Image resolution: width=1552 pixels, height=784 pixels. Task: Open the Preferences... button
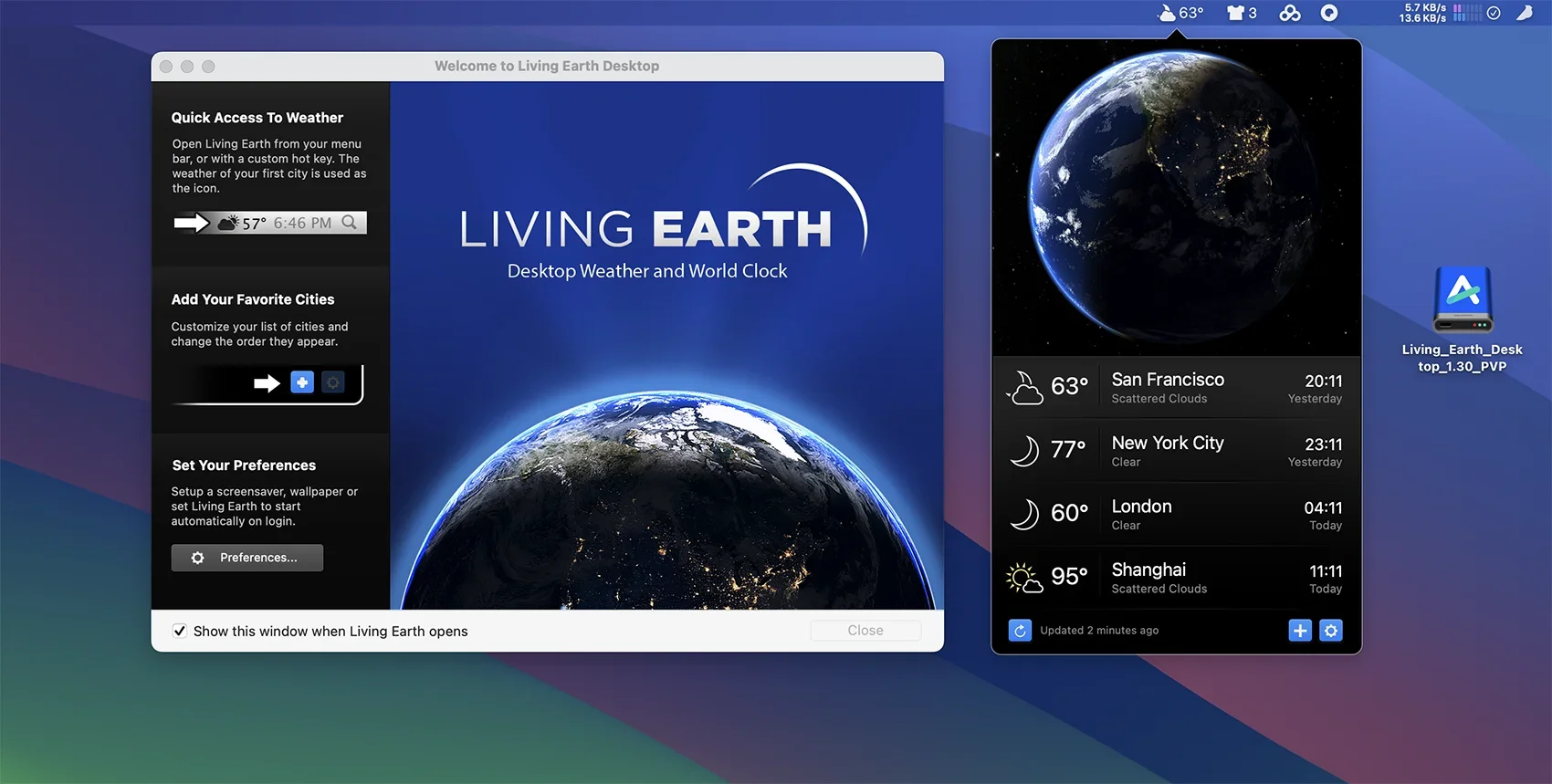pos(247,558)
